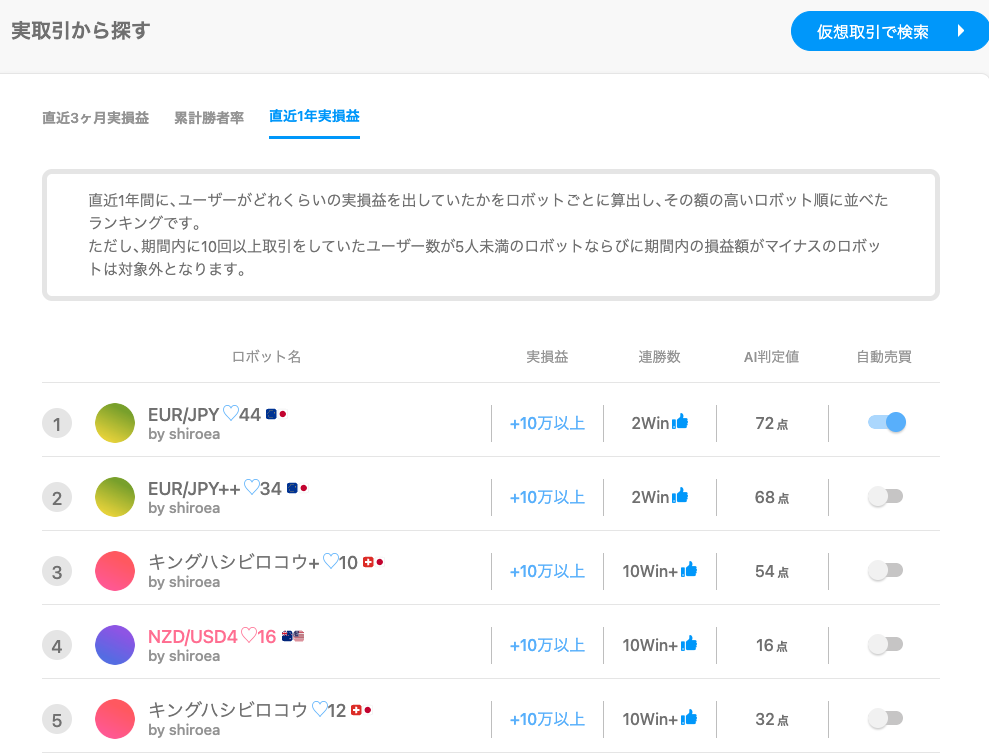The width and height of the screenshot is (989, 755).
Task: Click the キングハシビロコウ+ pink avatar icon
Action: tap(115, 571)
